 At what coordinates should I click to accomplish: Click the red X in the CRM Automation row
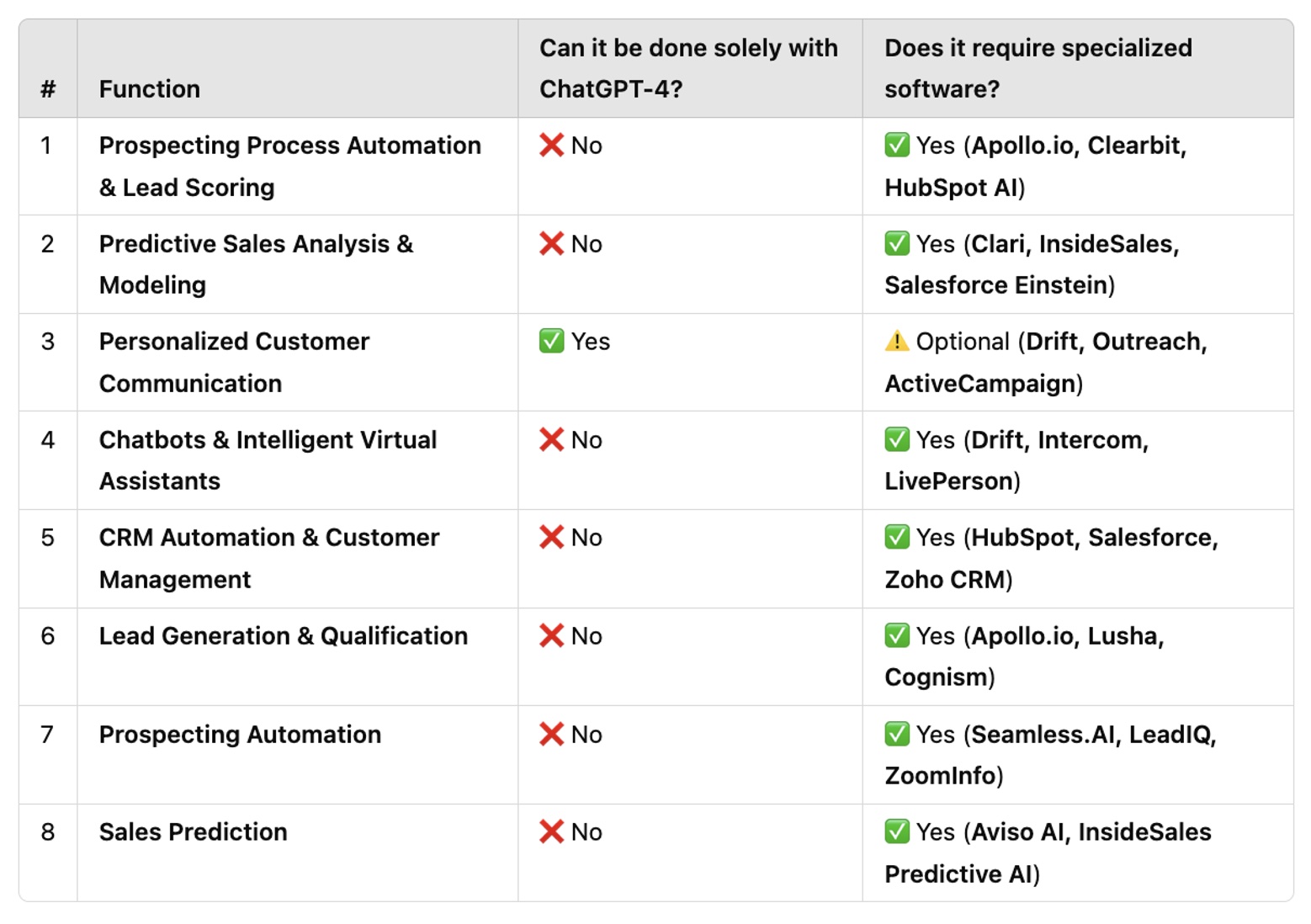click(551, 538)
